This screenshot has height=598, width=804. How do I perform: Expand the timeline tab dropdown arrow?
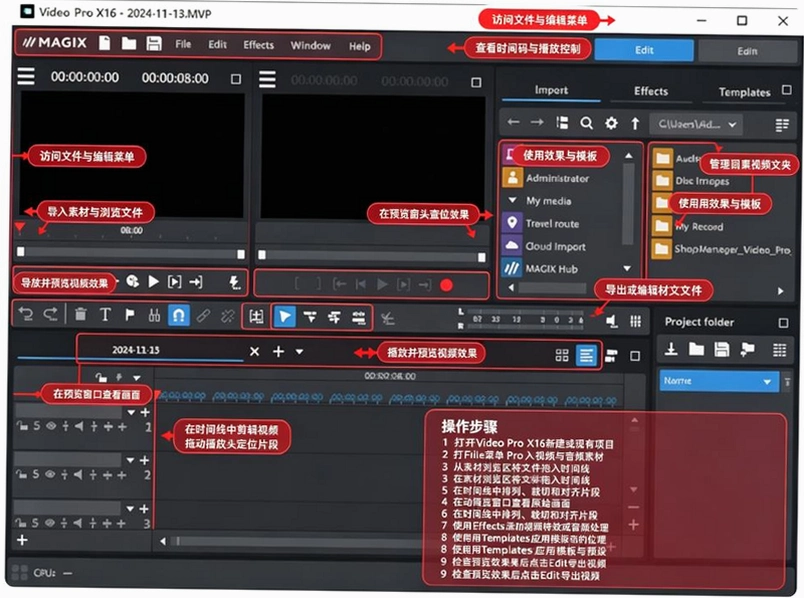[299, 352]
